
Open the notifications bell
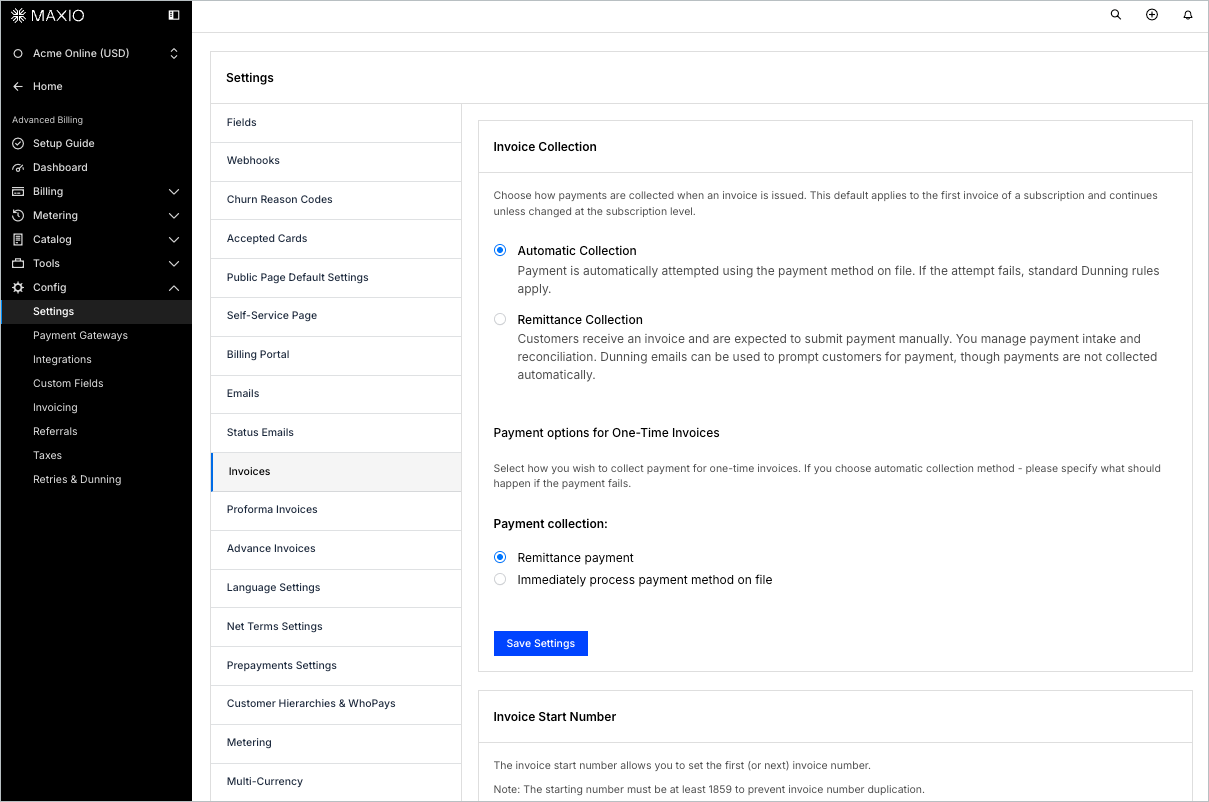[x=1188, y=15]
